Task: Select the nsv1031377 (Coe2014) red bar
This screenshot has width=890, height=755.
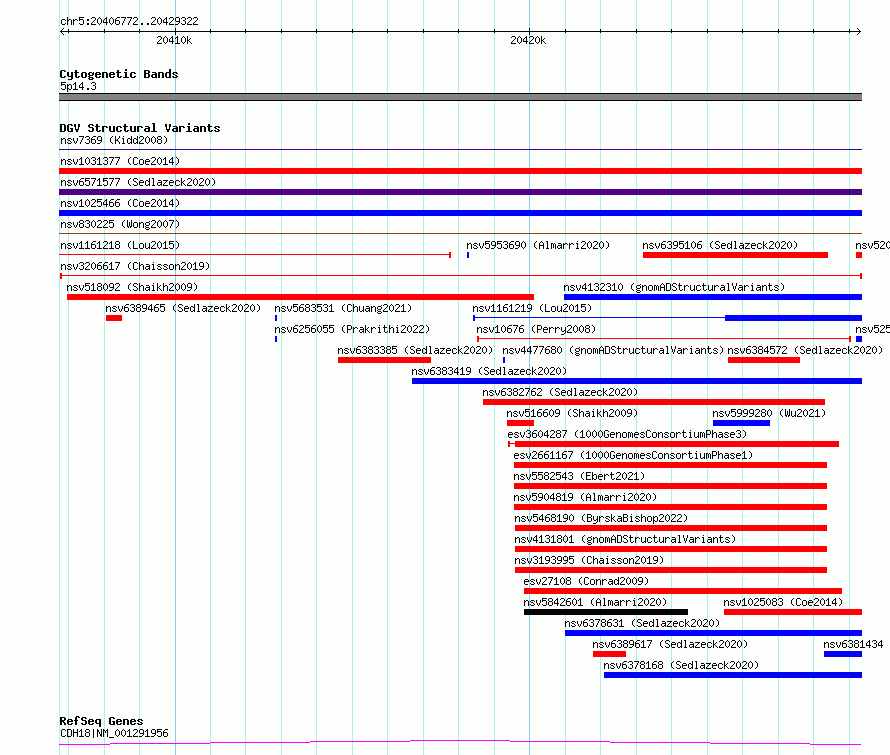Action: click(460, 171)
